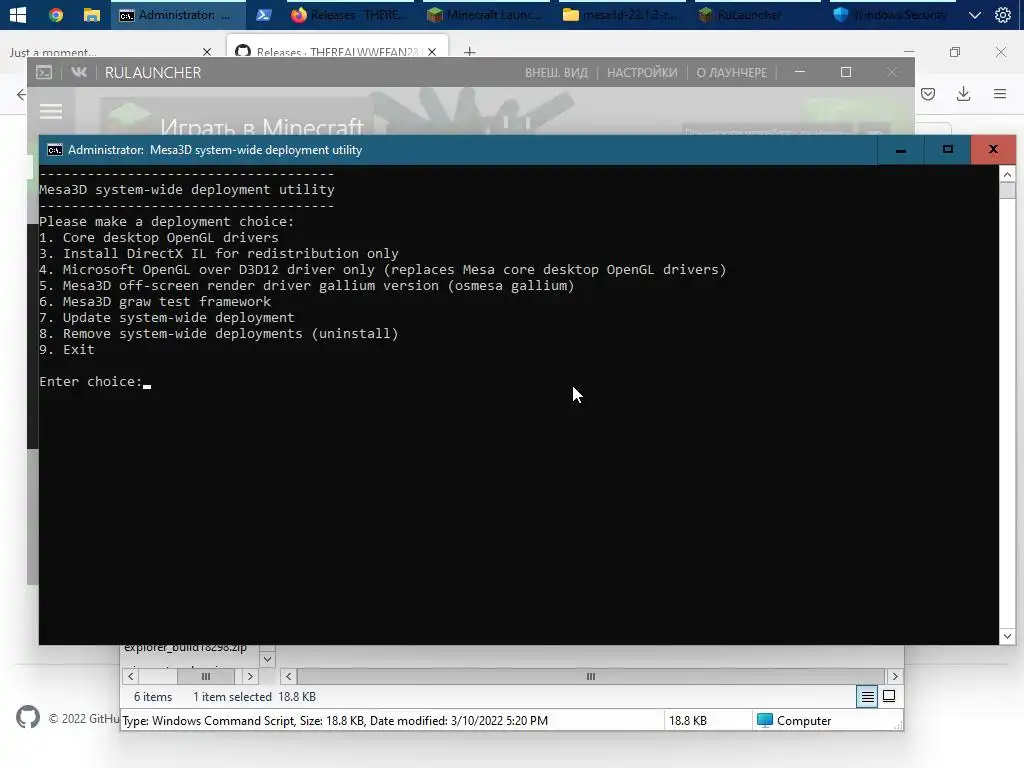Open НАСТРОЙКИ menu in RuLauncher
The width and height of the screenshot is (1024, 768).
[642, 72]
